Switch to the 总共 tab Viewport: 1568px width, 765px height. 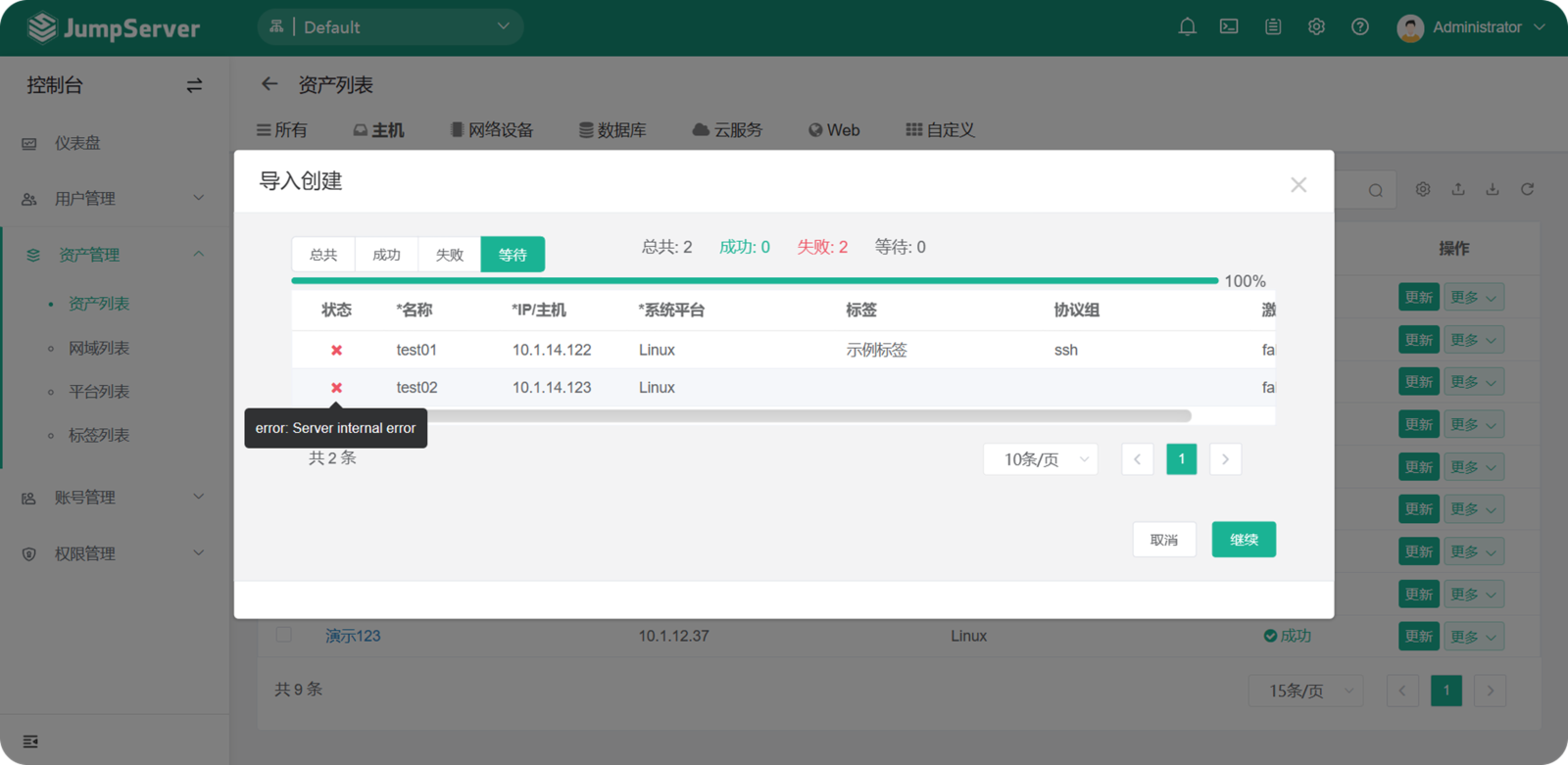click(323, 255)
